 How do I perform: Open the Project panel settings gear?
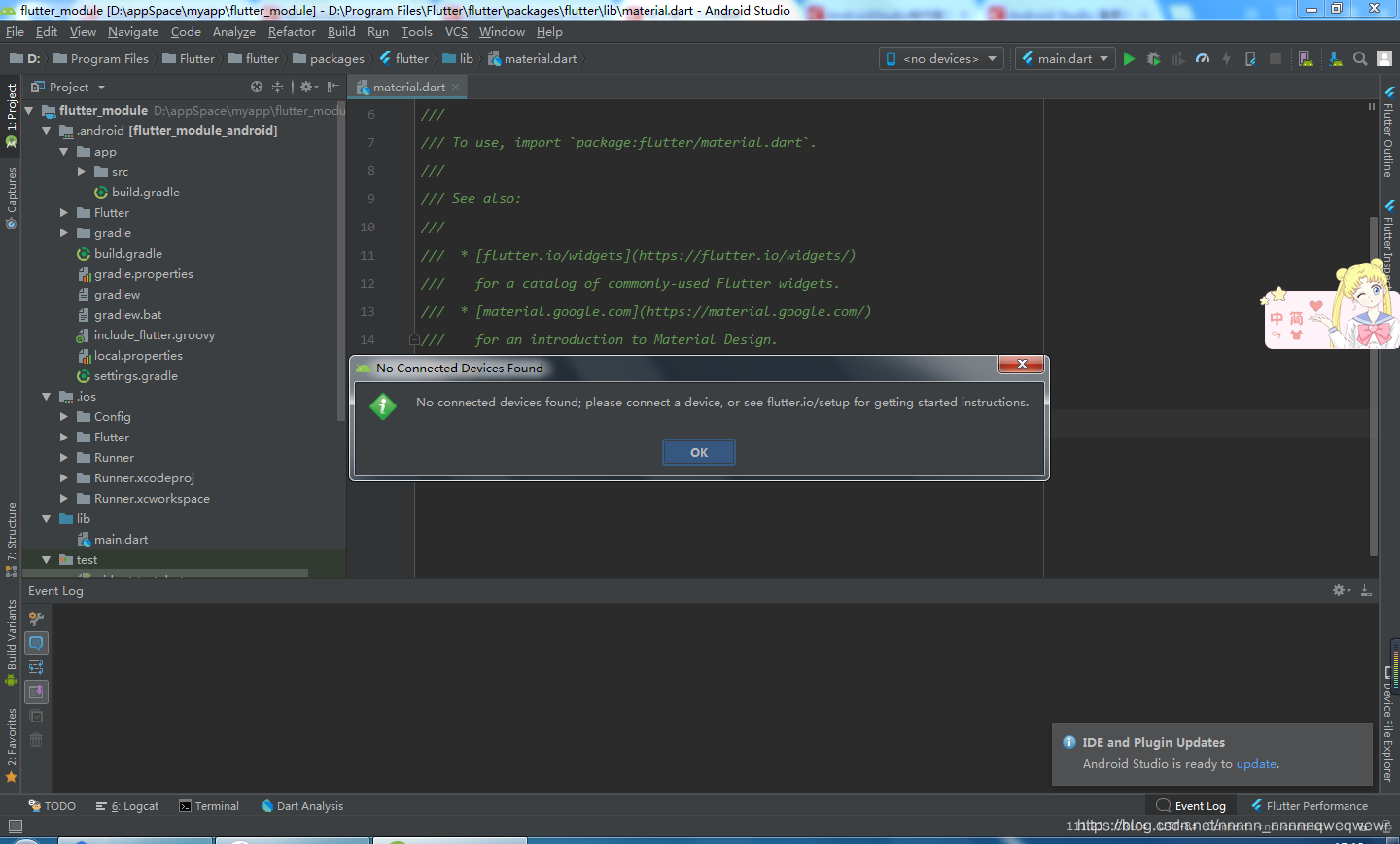308,87
